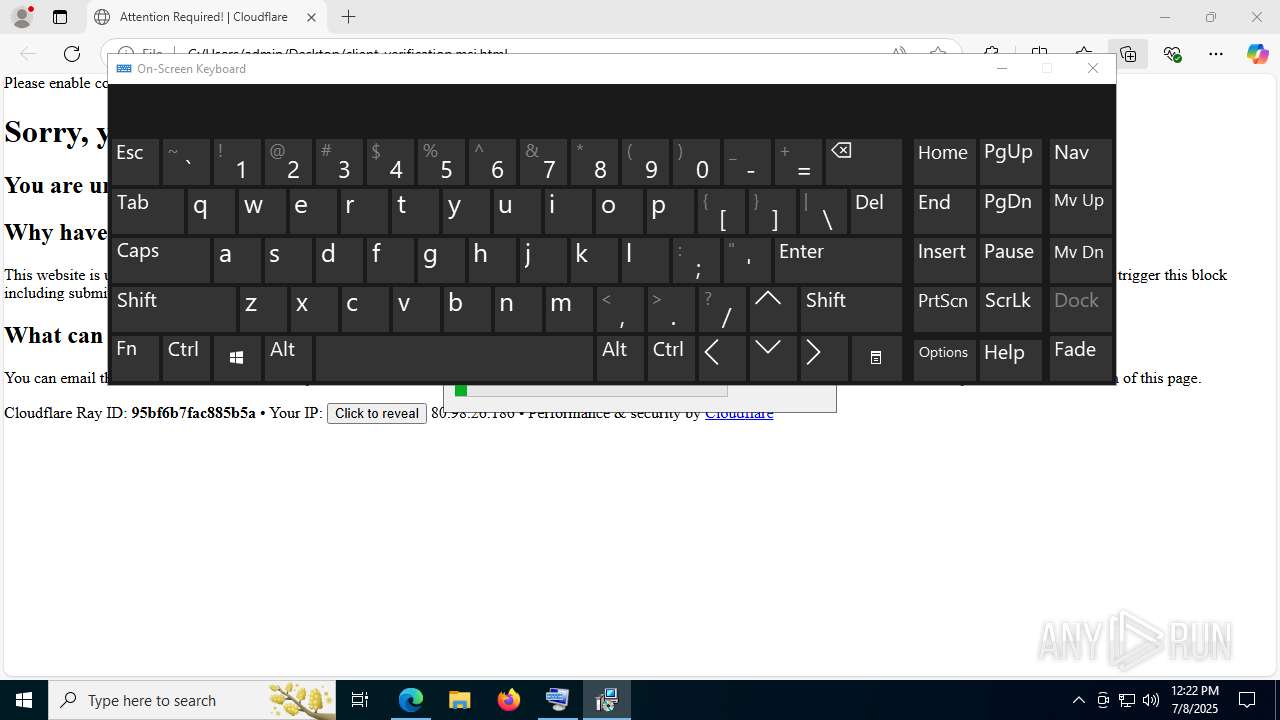This screenshot has width=1280, height=720.
Task: Open the Edge profile avatar icon
Action: point(22,17)
